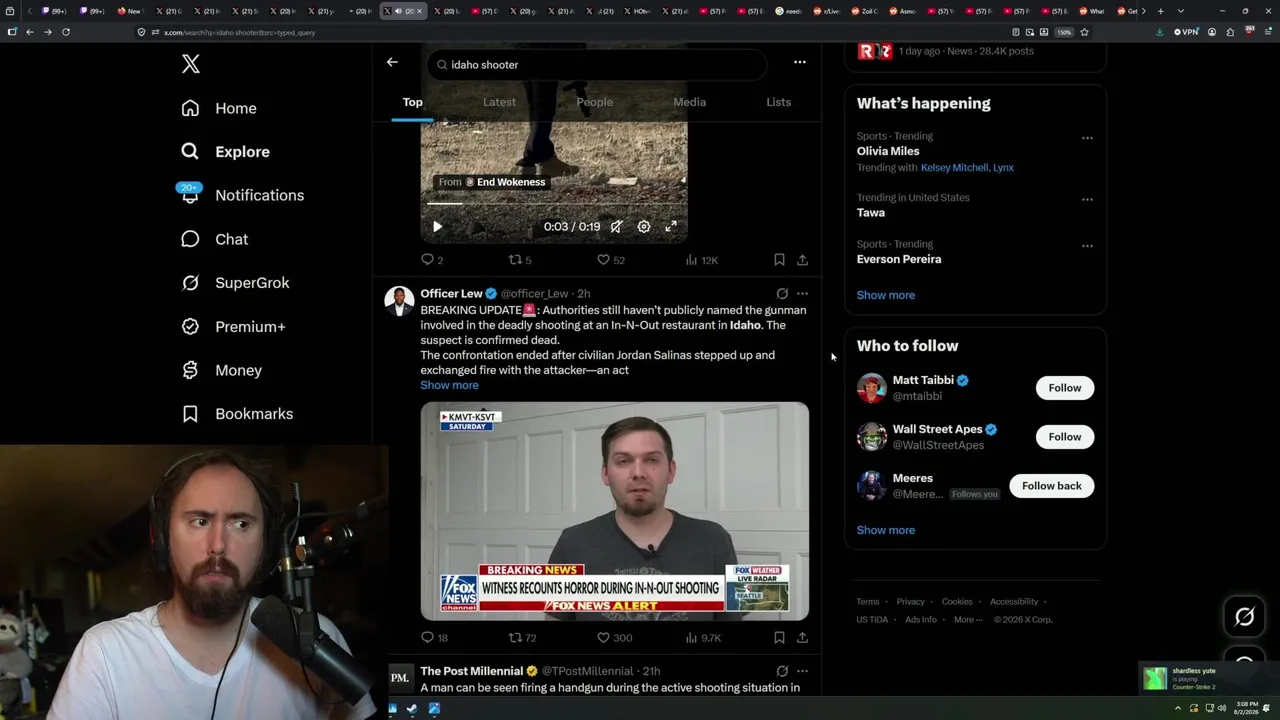Share Officer Lew's post
The height and width of the screenshot is (720, 1280).
click(x=802, y=638)
